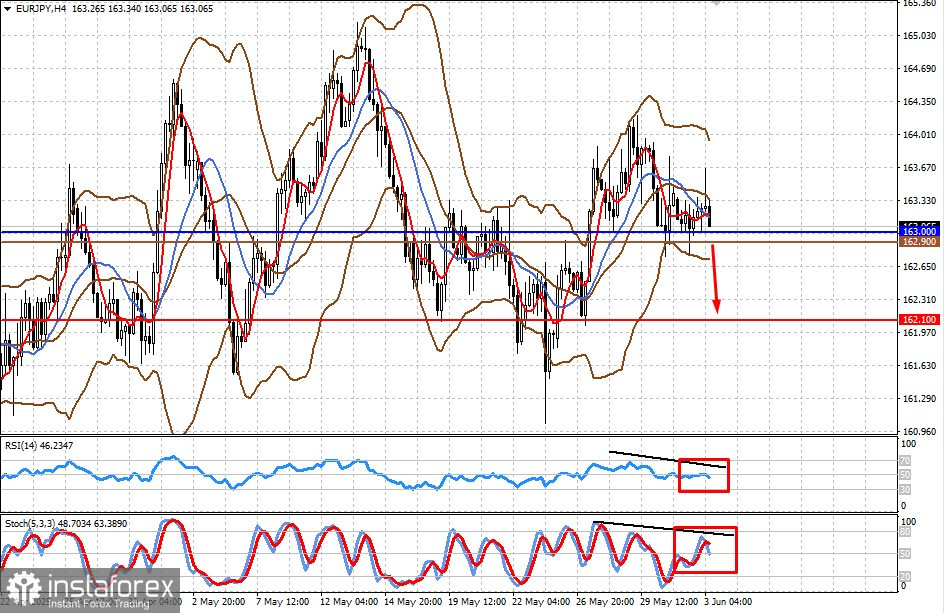Click the 161.970 price scale value
Viewport: 944px width, 613px height.
[919, 332]
